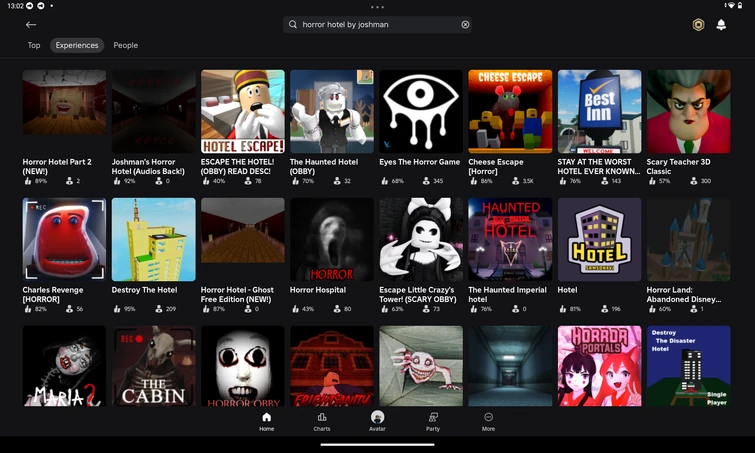Screen dimensions: 755x453
Task: Open Horror Hospital thumbnail
Action: tap(332, 239)
